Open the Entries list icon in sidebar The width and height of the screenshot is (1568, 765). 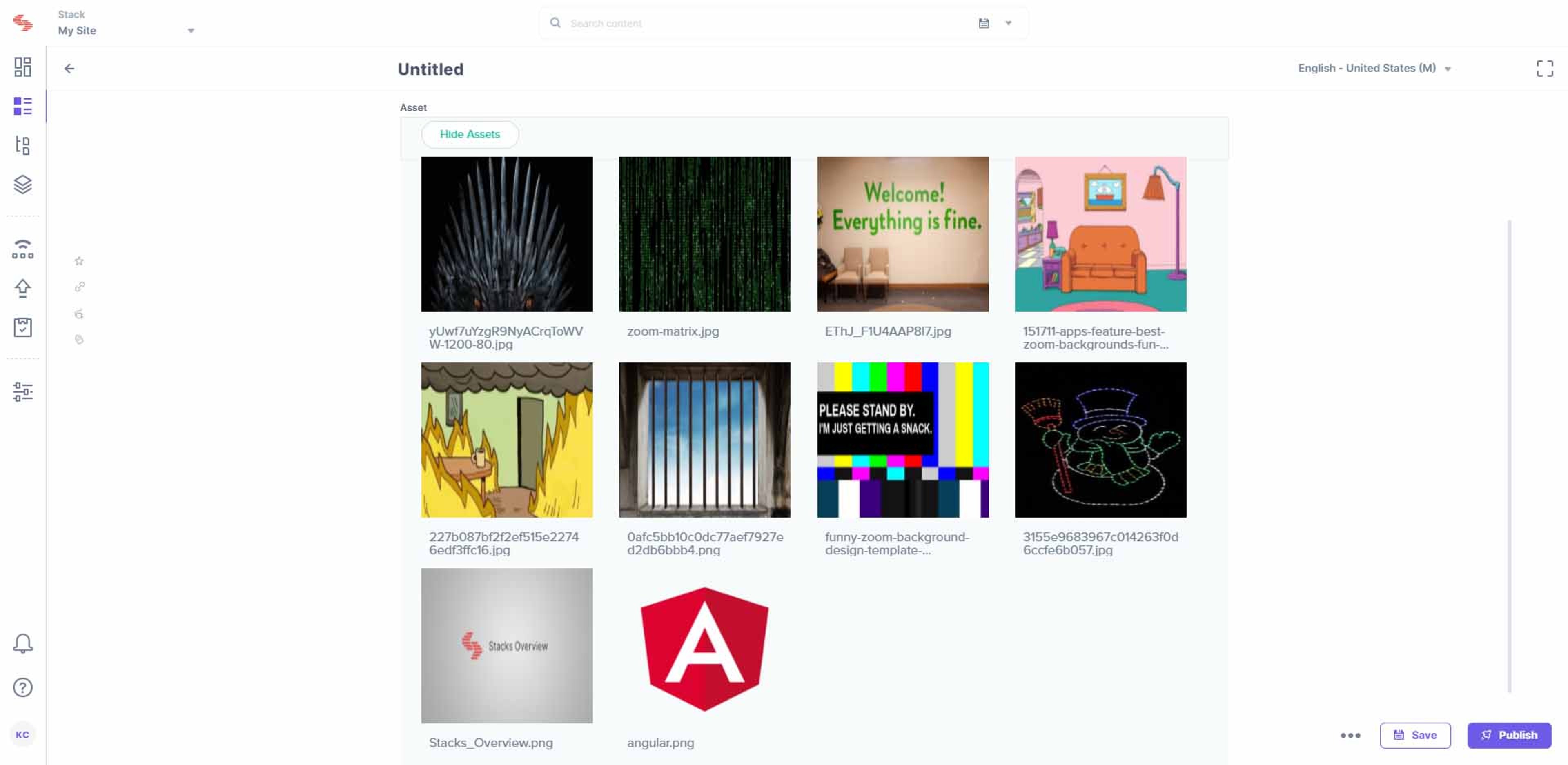(22, 106)
